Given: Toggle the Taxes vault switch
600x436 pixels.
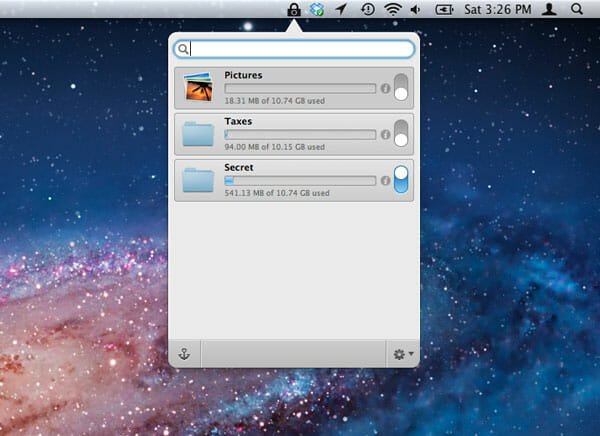Looking at the screenshot, I should 401,134.
